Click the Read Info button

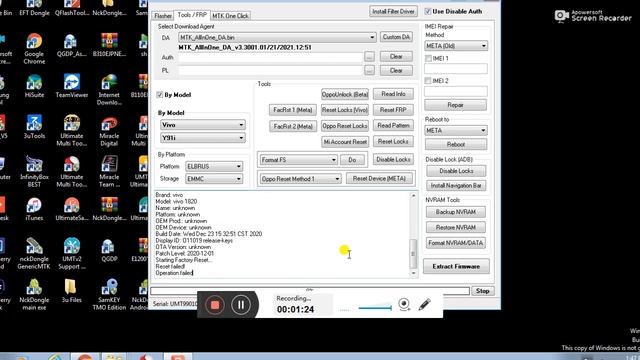pos(393,94)
